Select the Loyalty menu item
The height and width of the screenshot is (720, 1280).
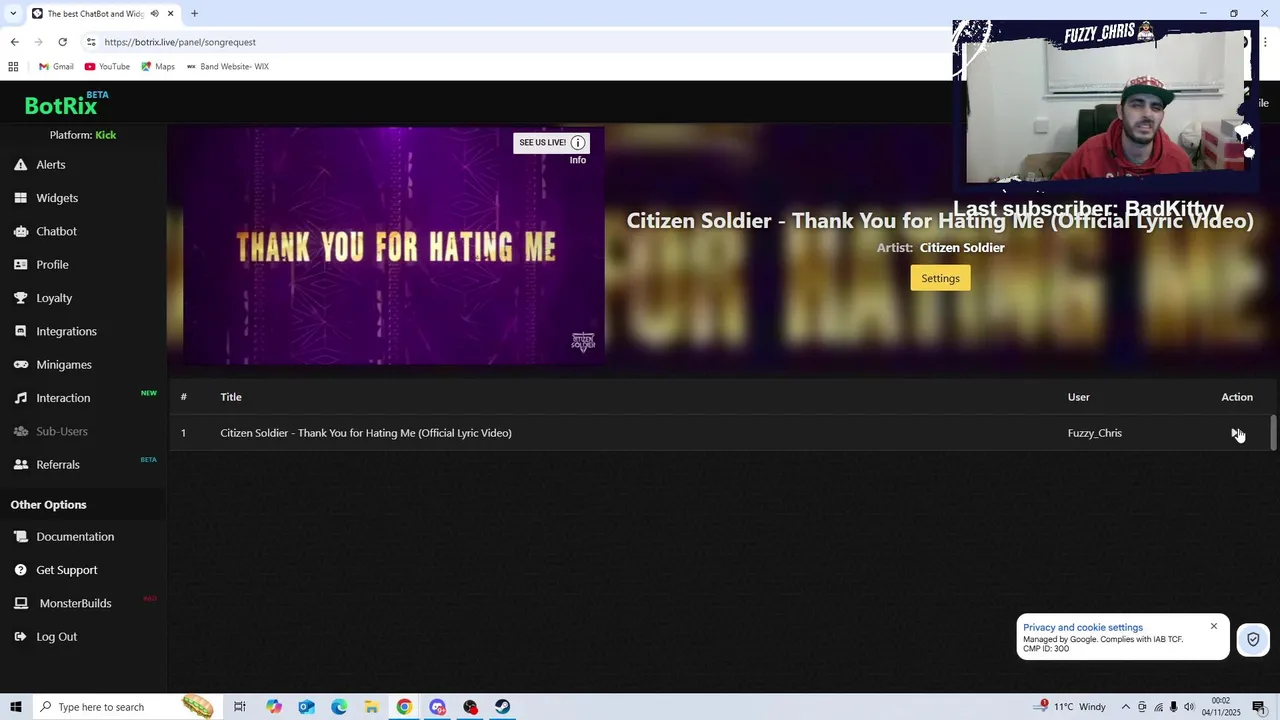point(54,298)
